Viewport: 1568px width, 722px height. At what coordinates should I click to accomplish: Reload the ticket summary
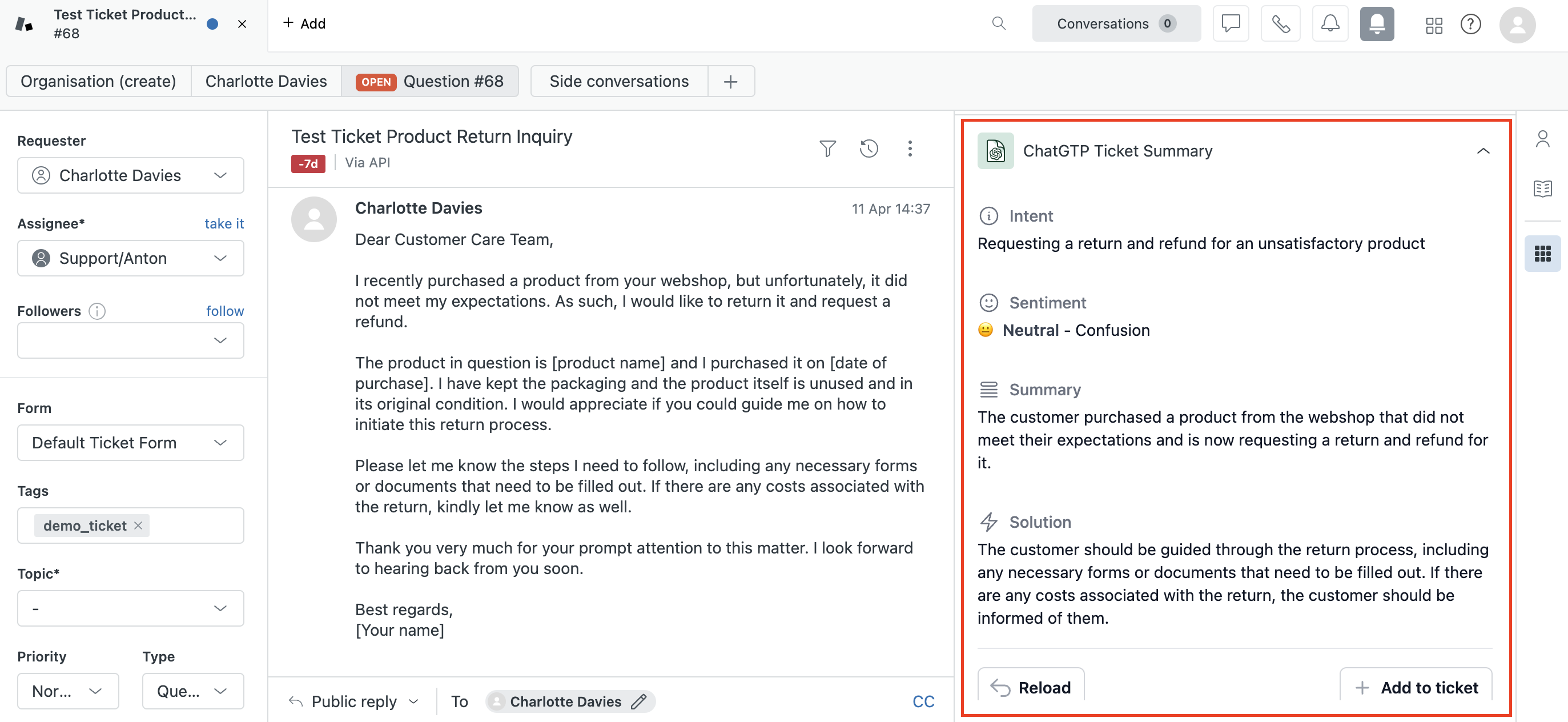click(1031, 687)
